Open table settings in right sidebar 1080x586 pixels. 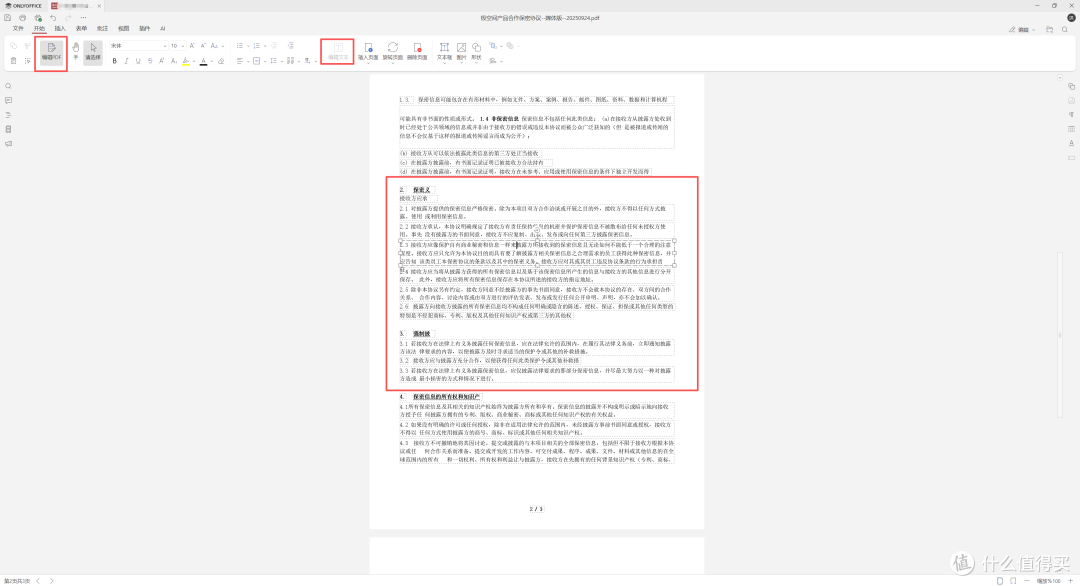pos(1071,129)
